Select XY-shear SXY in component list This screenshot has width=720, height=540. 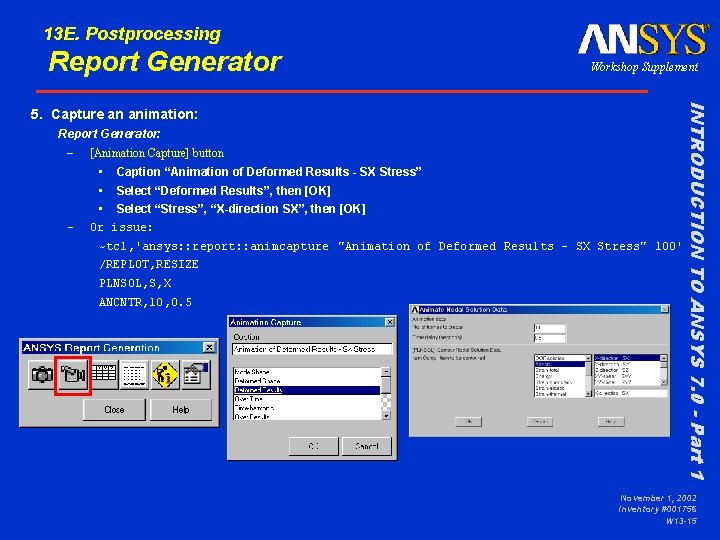627,376
